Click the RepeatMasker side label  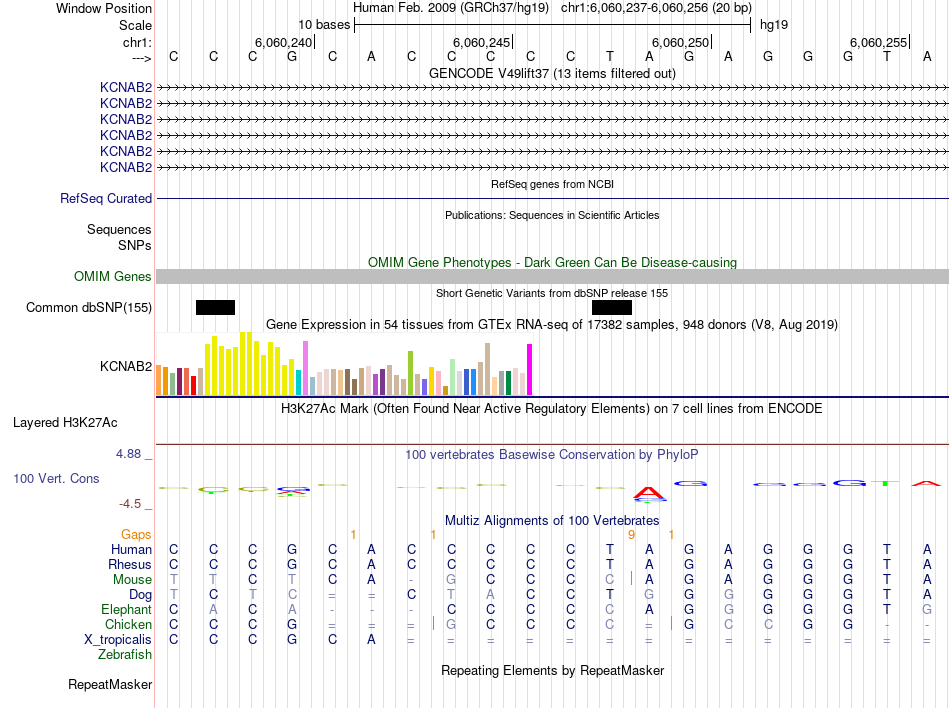[x=110, y=685]
